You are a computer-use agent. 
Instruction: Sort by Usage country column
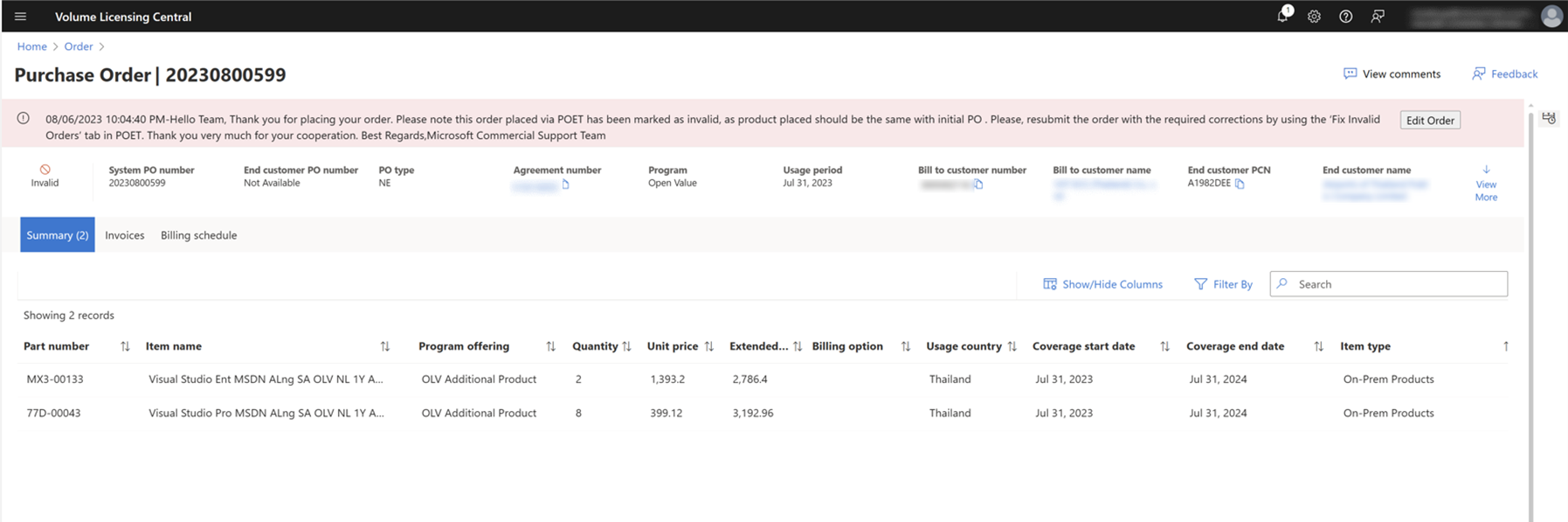(x=1012, y=347)
